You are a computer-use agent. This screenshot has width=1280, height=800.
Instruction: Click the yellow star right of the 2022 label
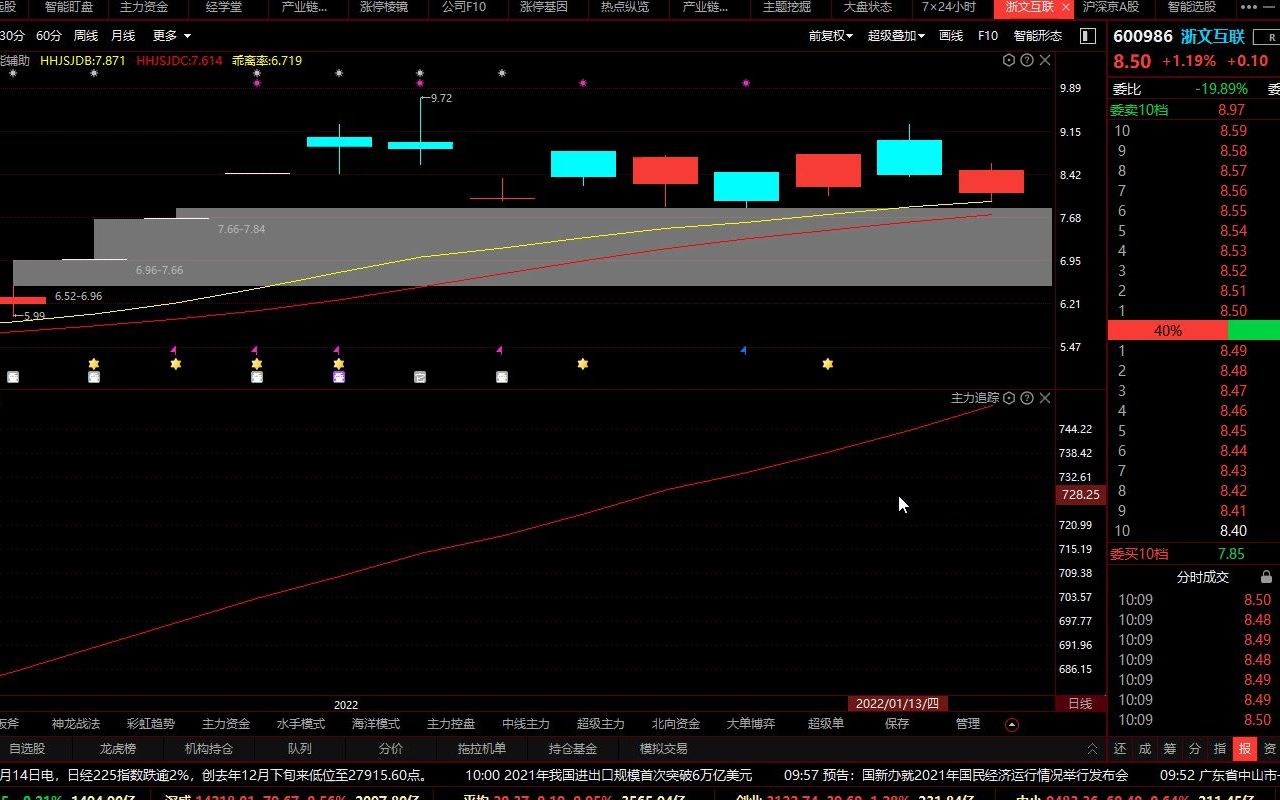click(x=583, y=364)
